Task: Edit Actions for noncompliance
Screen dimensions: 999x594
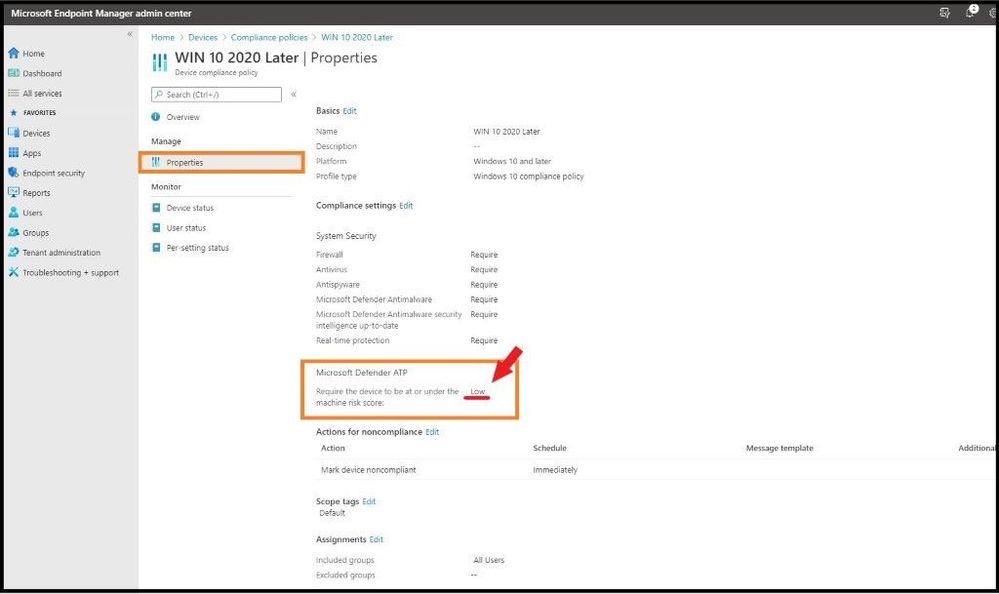Action: (x=432, y=432)
